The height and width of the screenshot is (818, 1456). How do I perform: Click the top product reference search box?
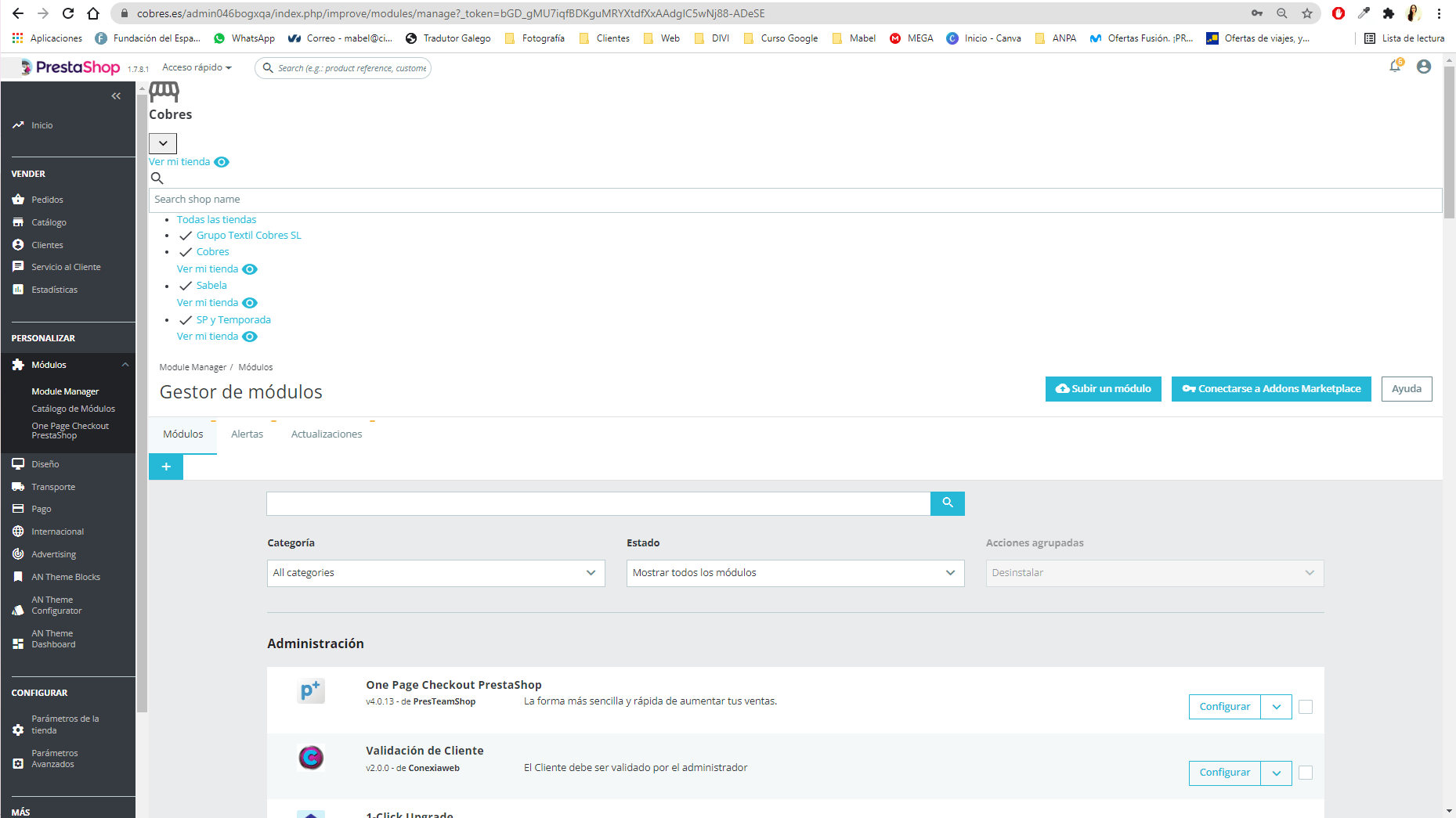coord(343,68)
